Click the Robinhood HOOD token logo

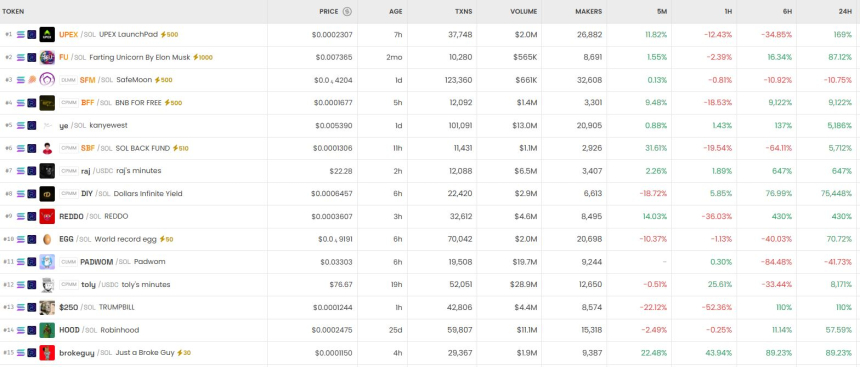tap(47, 330)
